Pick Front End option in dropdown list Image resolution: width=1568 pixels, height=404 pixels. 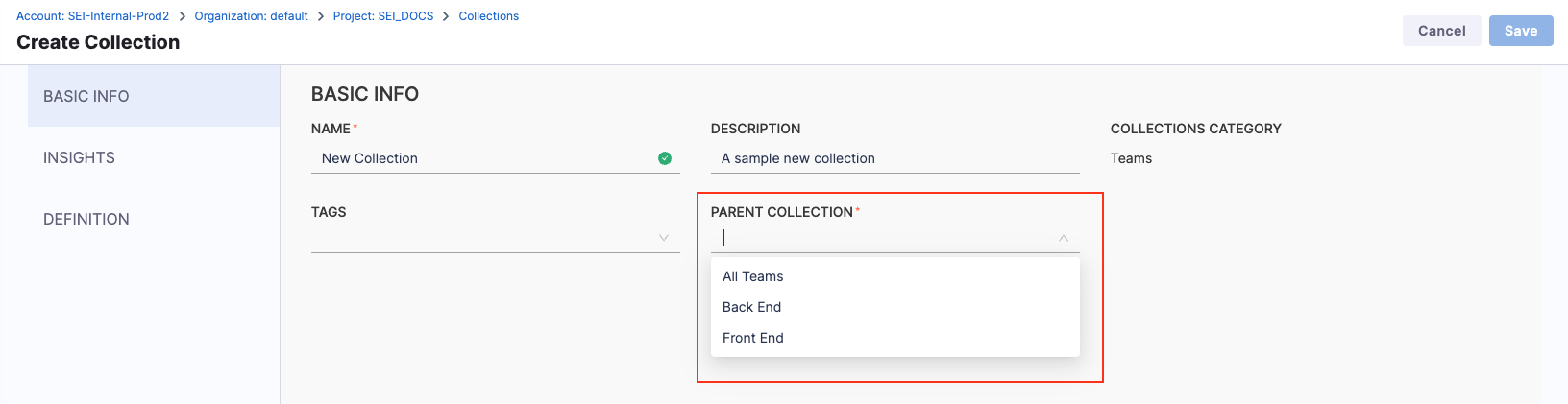[753, 338]
